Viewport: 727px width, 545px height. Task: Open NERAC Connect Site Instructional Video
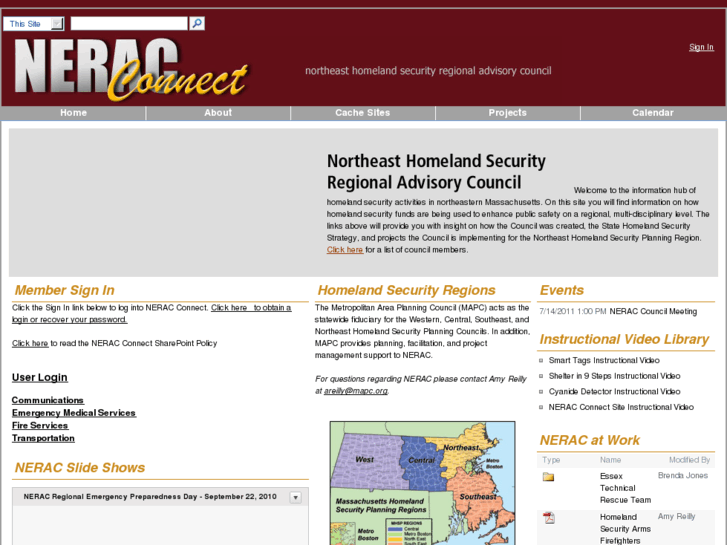pos(621,407)
